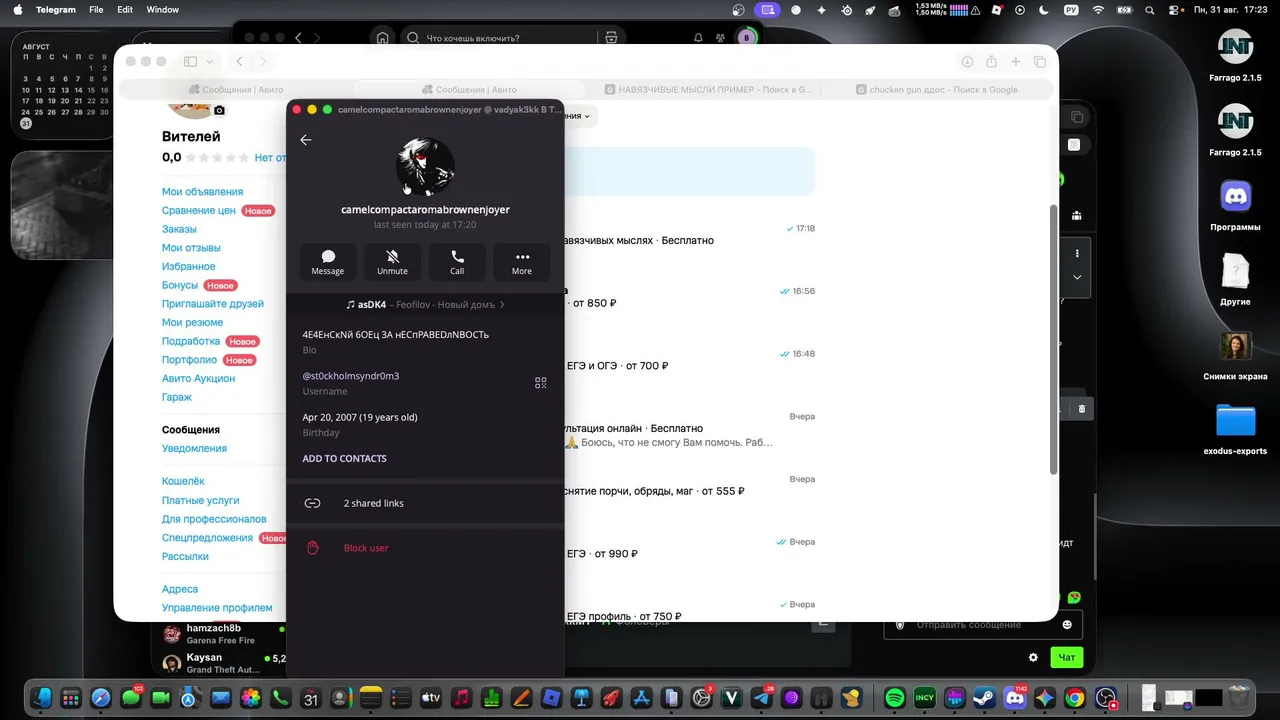Open settings gear next to Чат button
Screen dimensions: 1280x720
[x=1033, y=658]
